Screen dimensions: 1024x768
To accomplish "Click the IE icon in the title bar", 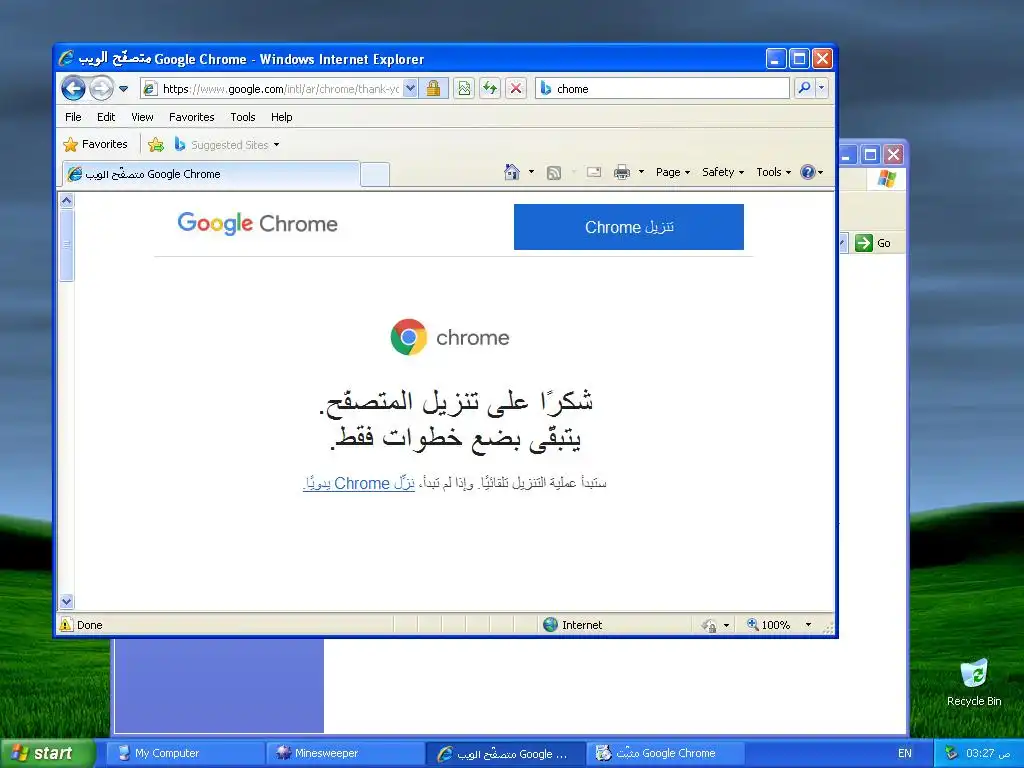I will coord(66,58).
